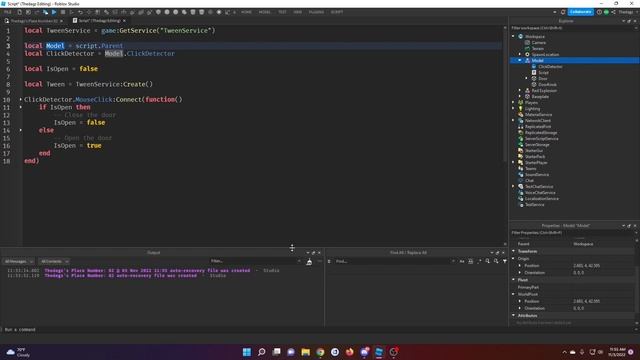Open the HOME ribbon tab
The image size is (640, 360).
click(246, 12)
